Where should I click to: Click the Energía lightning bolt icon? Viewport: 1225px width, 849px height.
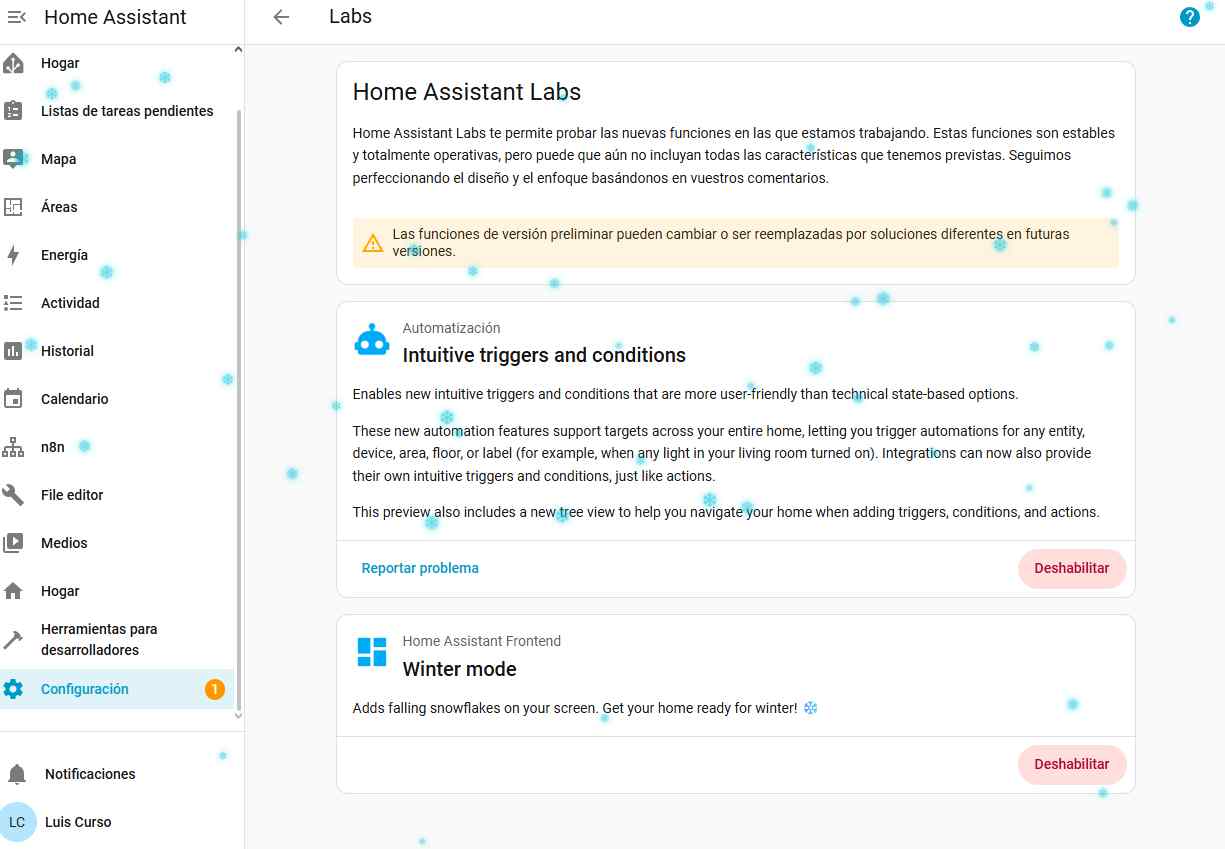coord(13,255)
